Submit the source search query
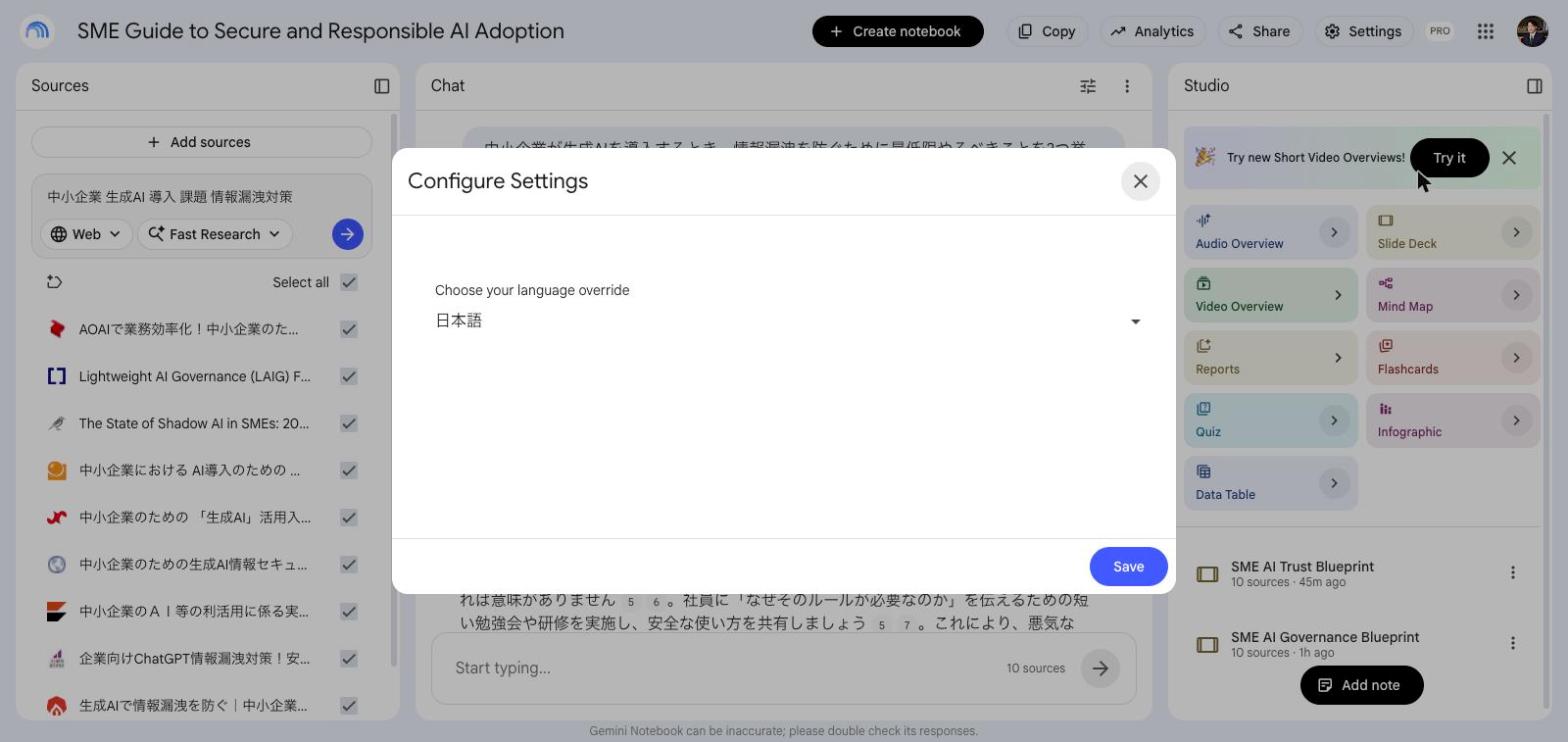 tap(347, 234)
